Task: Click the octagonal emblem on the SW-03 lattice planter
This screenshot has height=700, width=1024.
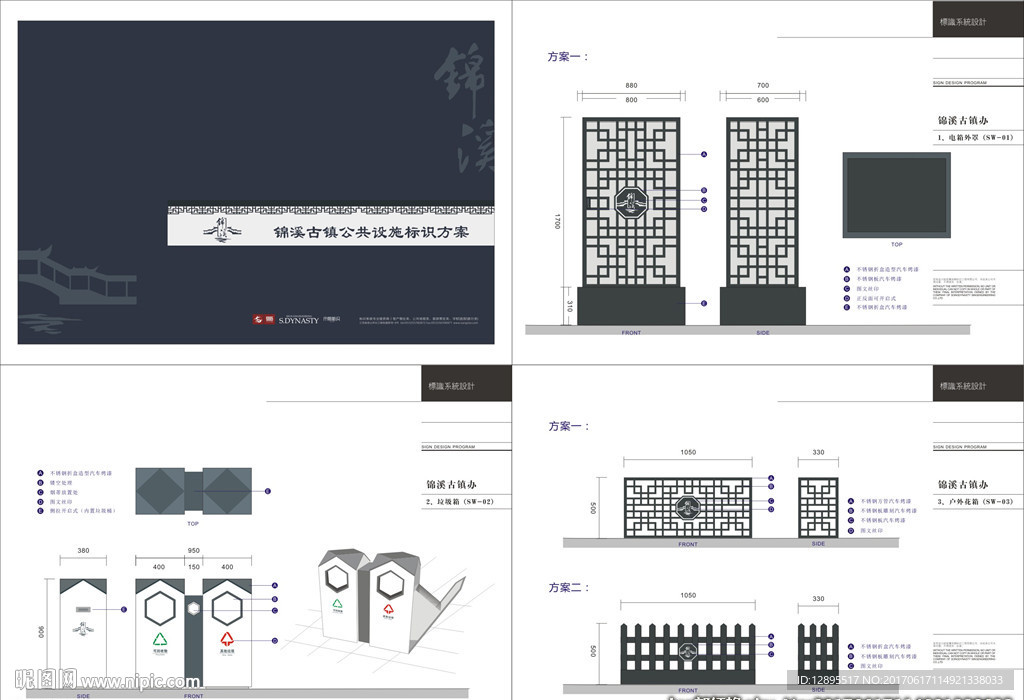Action: (x=687, y=507)
